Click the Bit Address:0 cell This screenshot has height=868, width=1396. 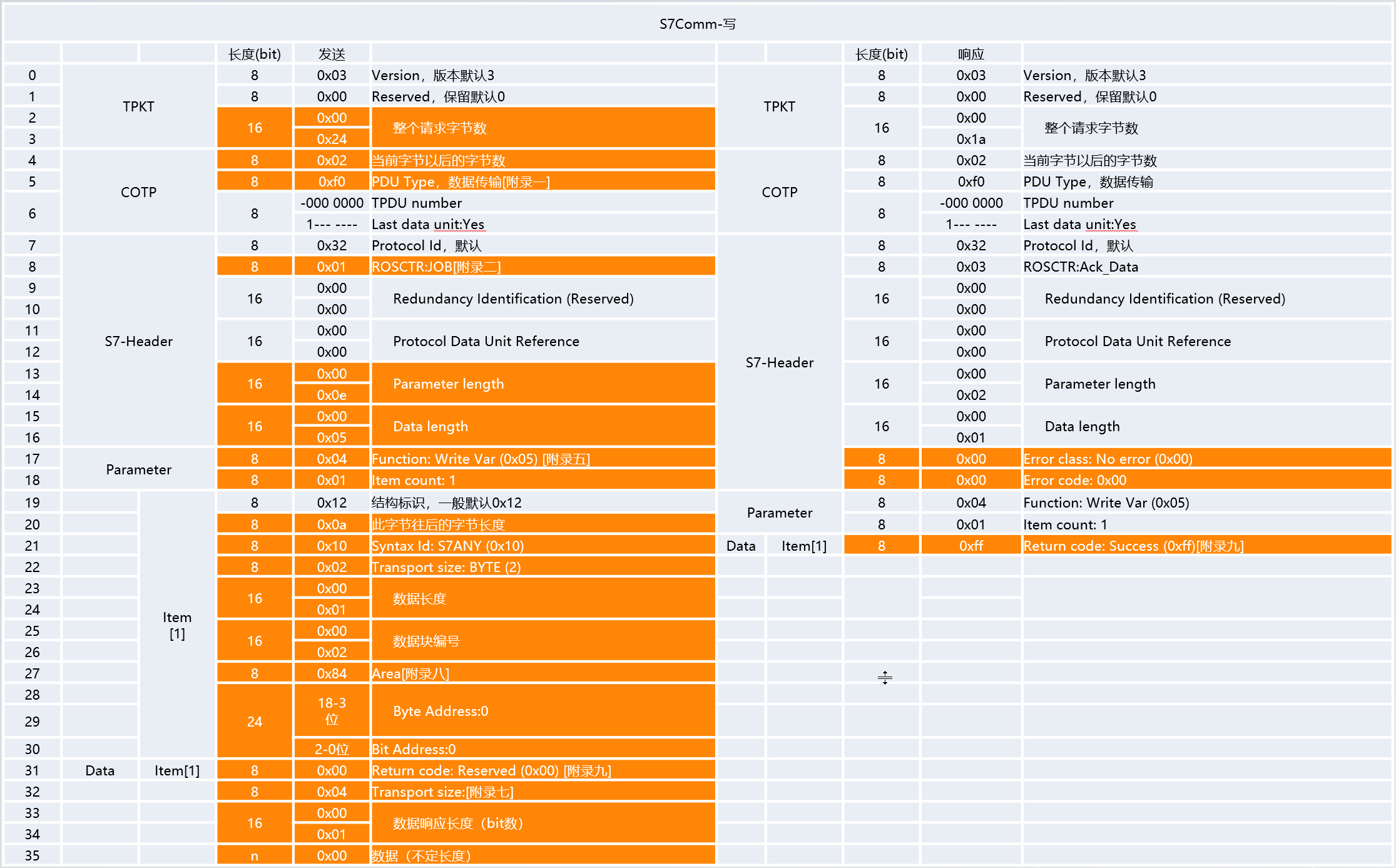click(x=542, y=749)
